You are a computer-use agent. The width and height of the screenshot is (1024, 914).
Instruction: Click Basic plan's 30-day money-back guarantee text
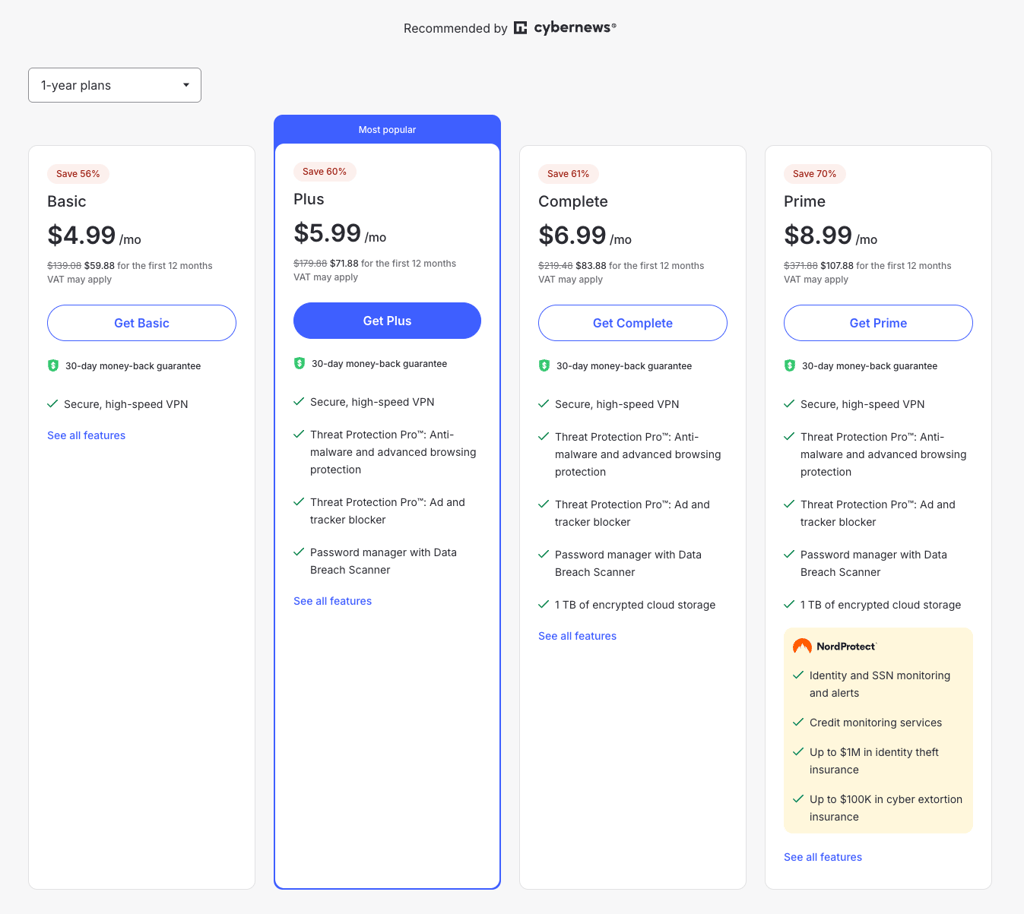point(133,366)
